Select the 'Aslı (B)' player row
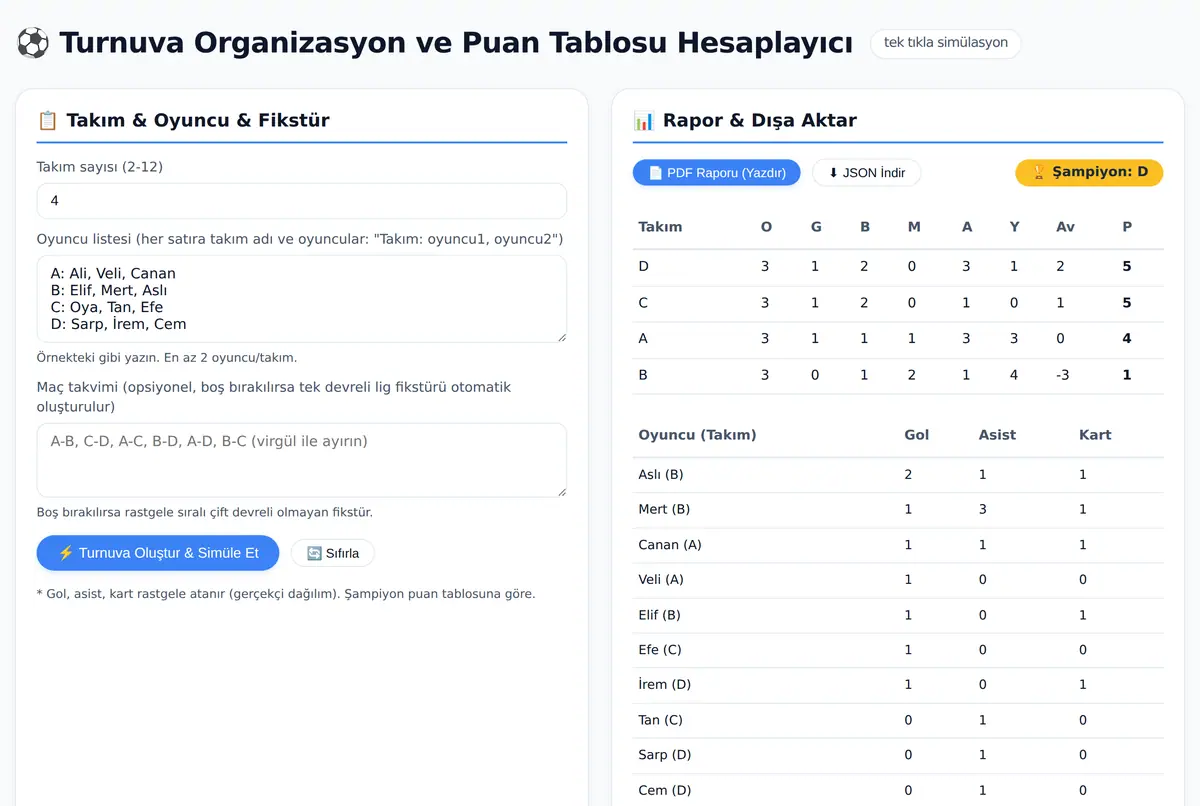This screenshot has height=806, width=1200. click(898, 475)
